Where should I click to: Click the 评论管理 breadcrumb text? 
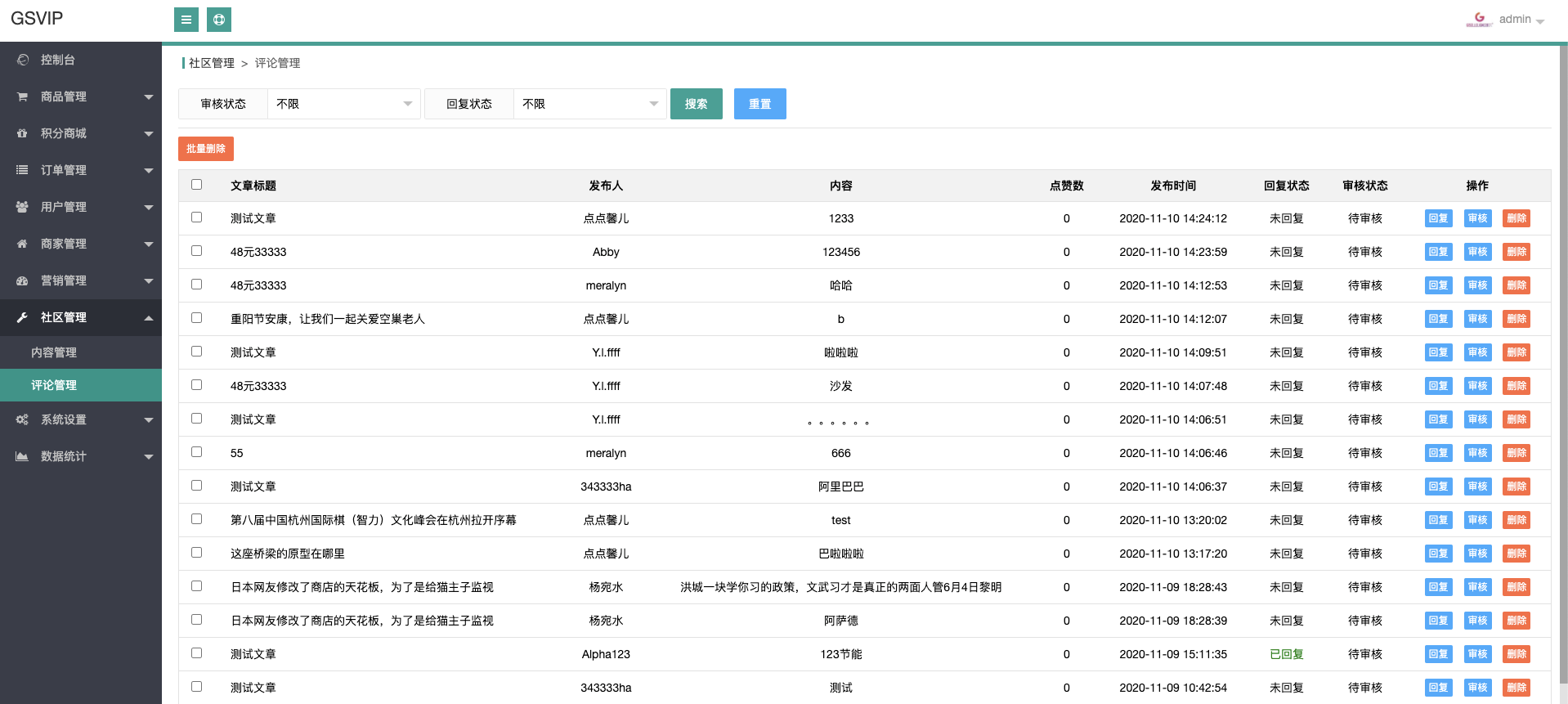point(277,63)
